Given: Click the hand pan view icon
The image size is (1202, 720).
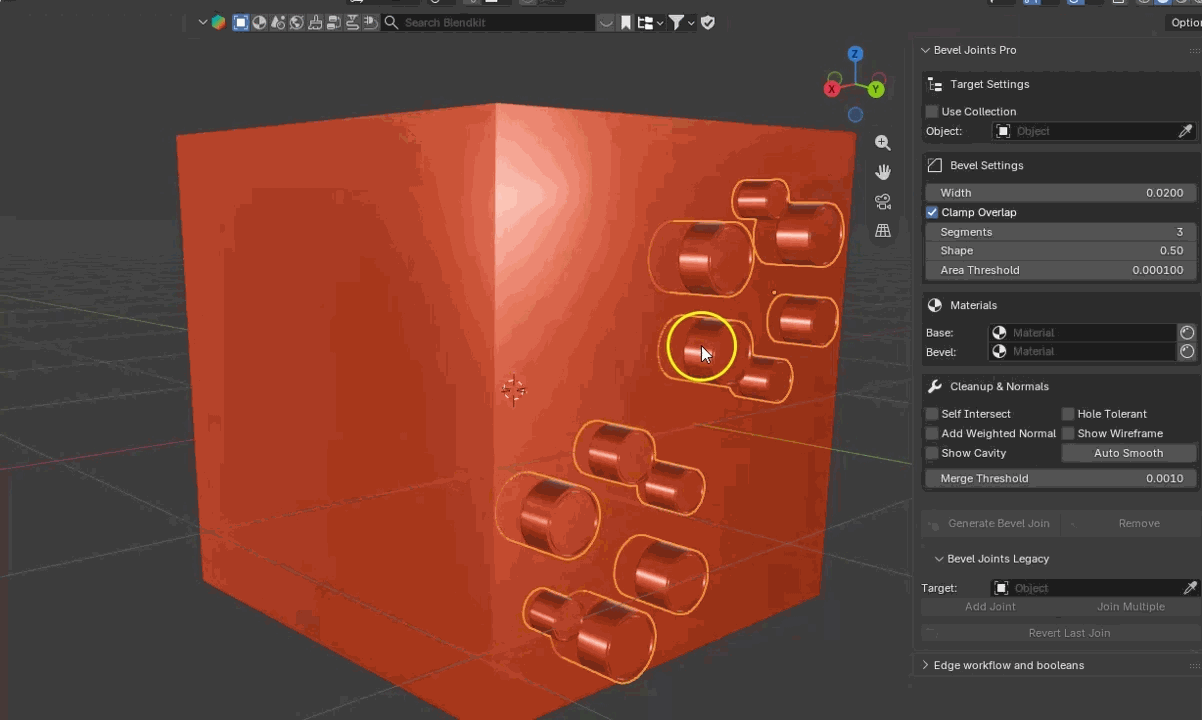Looking at the screenshot, I should (x=882, y=173).
